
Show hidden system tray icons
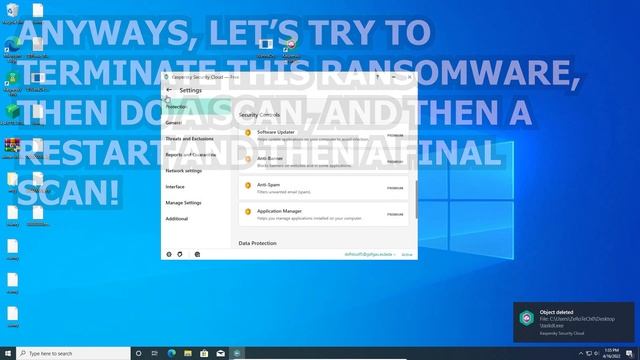581,353
